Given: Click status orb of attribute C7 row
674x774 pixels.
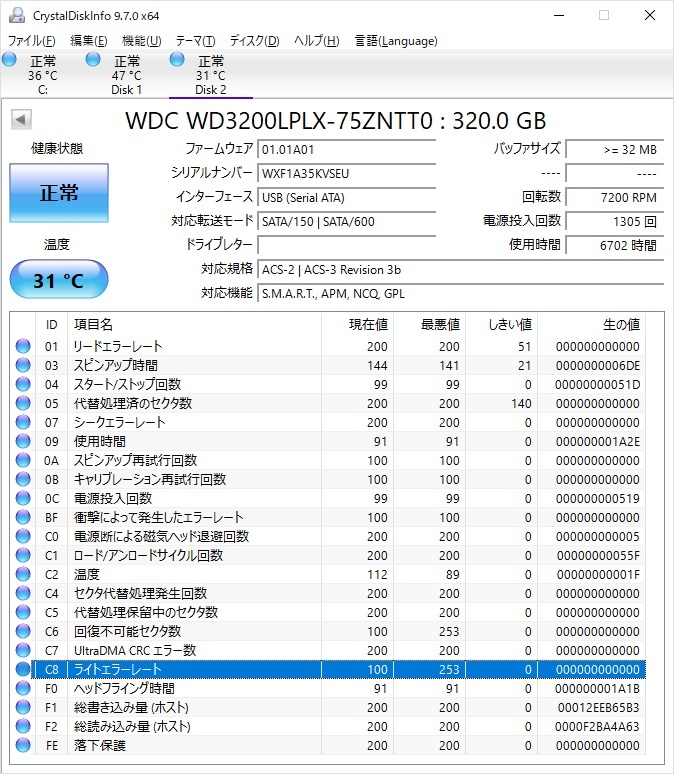Looking at the screenshot, I should 23,650.
